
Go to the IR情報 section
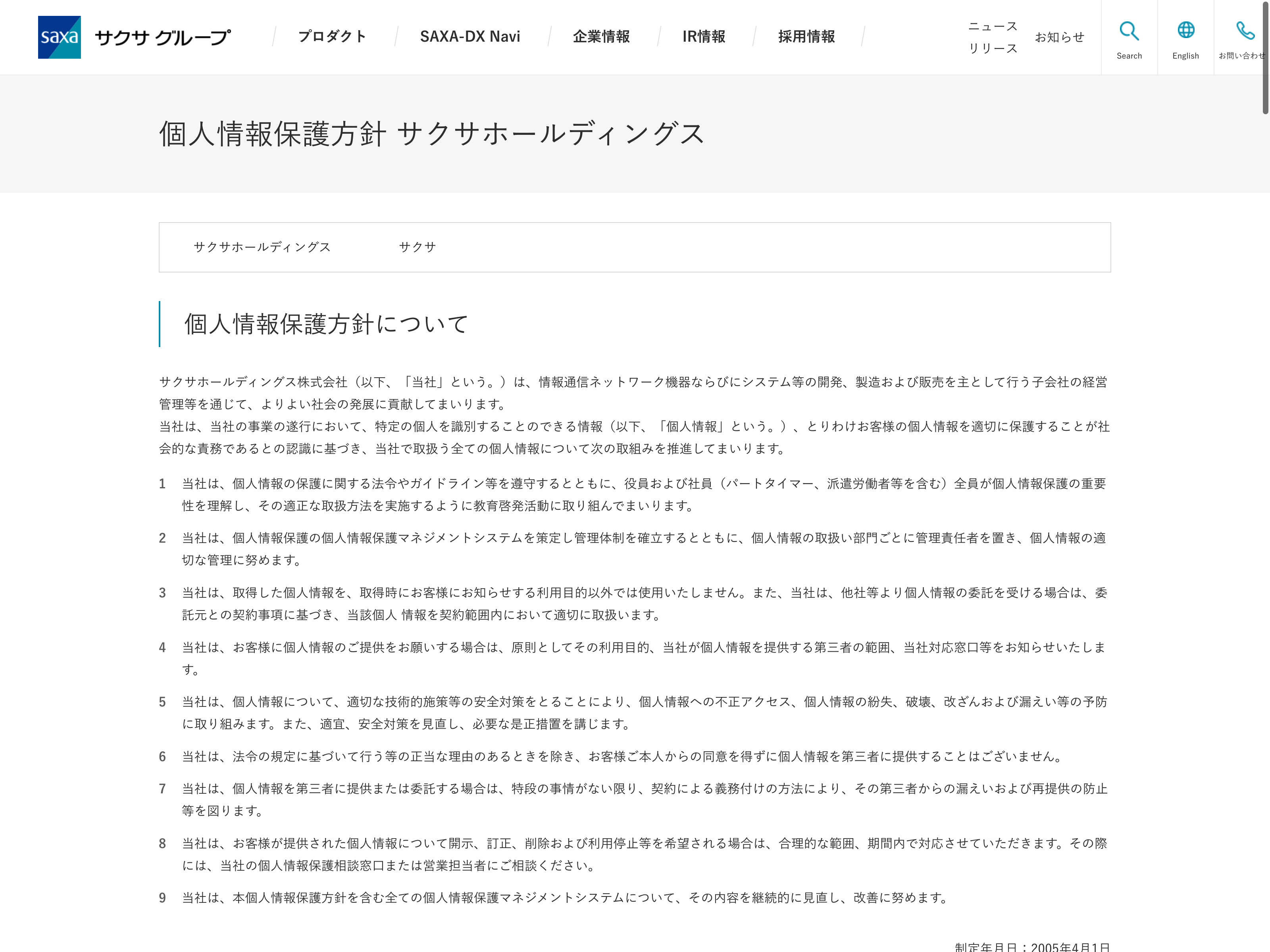click(703, 37)
